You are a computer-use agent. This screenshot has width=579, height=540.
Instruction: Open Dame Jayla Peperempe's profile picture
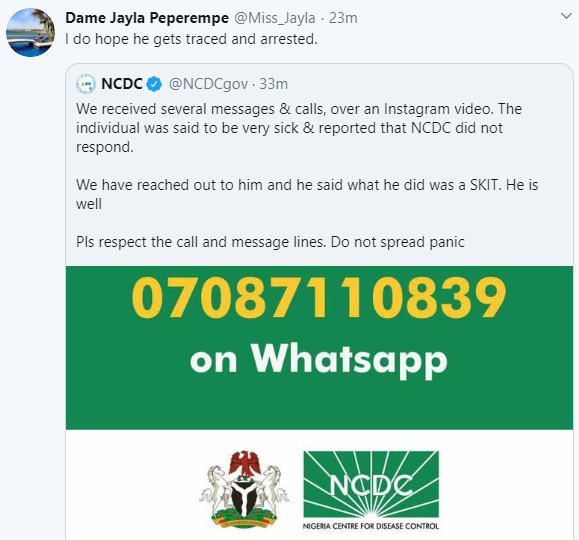(30, 33)
